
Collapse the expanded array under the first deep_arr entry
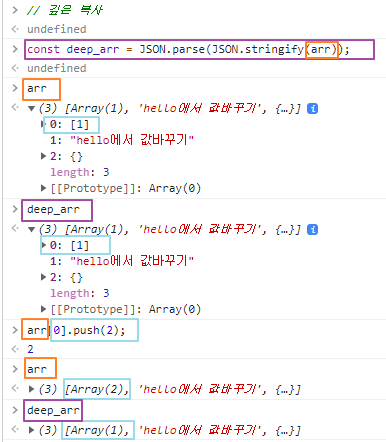[32, 230]
